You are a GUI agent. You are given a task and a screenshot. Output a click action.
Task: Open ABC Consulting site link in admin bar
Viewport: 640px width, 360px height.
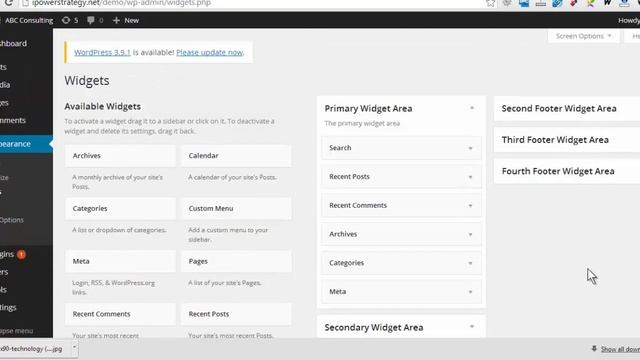click(x=29, y=20)
